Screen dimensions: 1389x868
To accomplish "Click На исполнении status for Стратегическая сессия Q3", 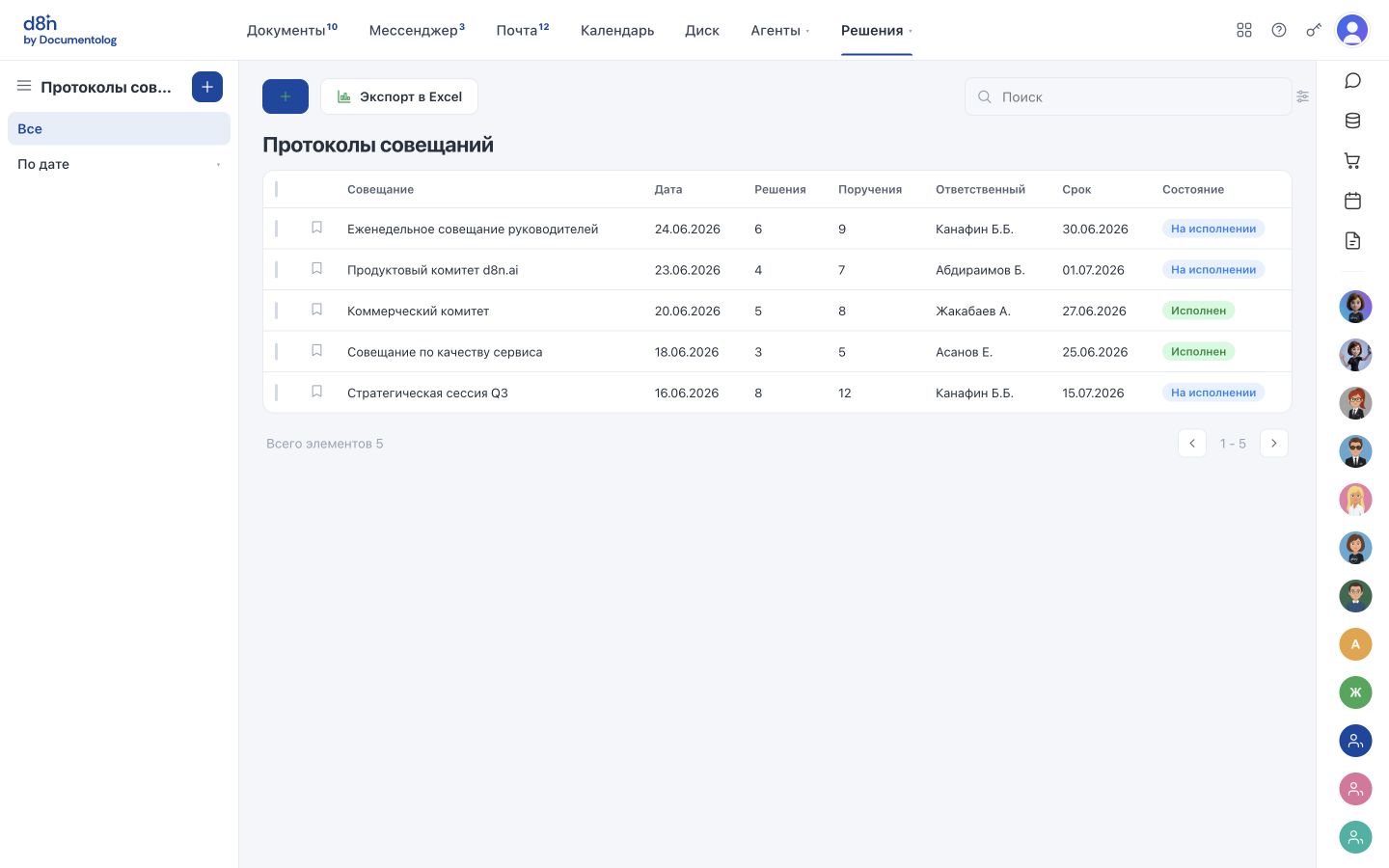I will (x=1213, y=393).
